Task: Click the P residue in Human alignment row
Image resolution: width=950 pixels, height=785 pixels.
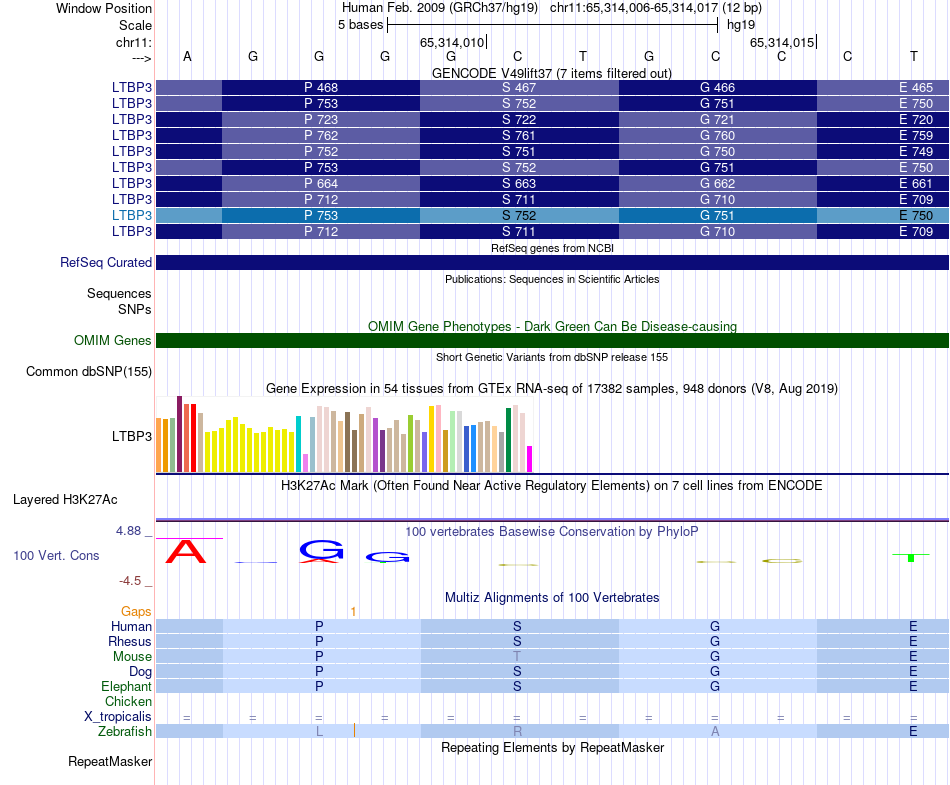Action: (319, 626)
